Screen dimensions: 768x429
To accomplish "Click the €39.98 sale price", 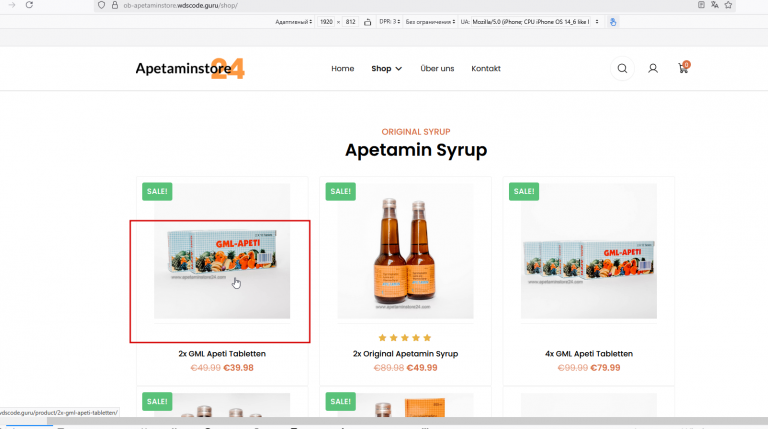I will tap(239, 368).
